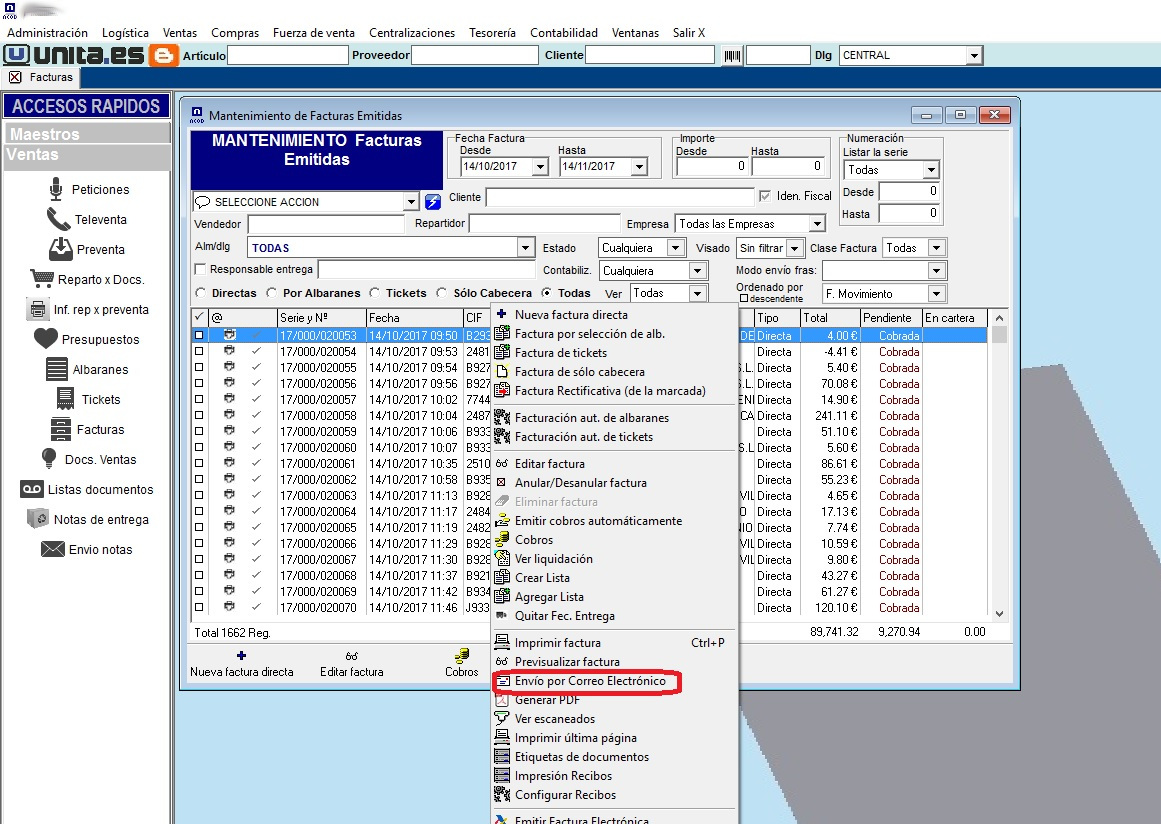Choose Envío por Correo Electrónico menu entry
This screenshot has height=824, width=1161.
[x=590, y=681]
